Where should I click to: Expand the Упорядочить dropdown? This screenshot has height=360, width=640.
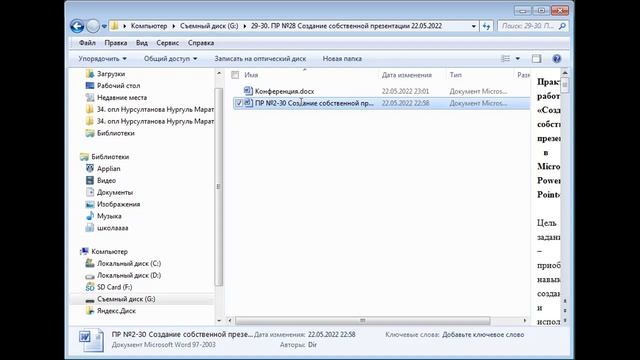(102, 59)
